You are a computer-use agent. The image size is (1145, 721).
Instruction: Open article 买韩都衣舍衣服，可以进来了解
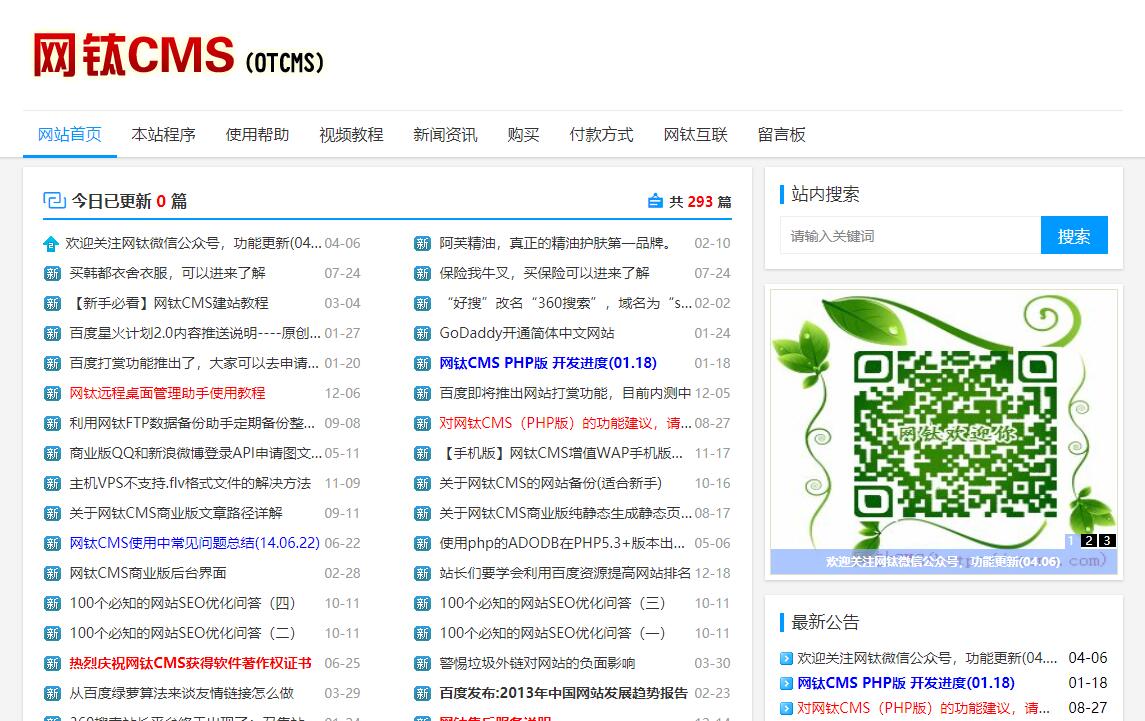(x=167, y=273)
